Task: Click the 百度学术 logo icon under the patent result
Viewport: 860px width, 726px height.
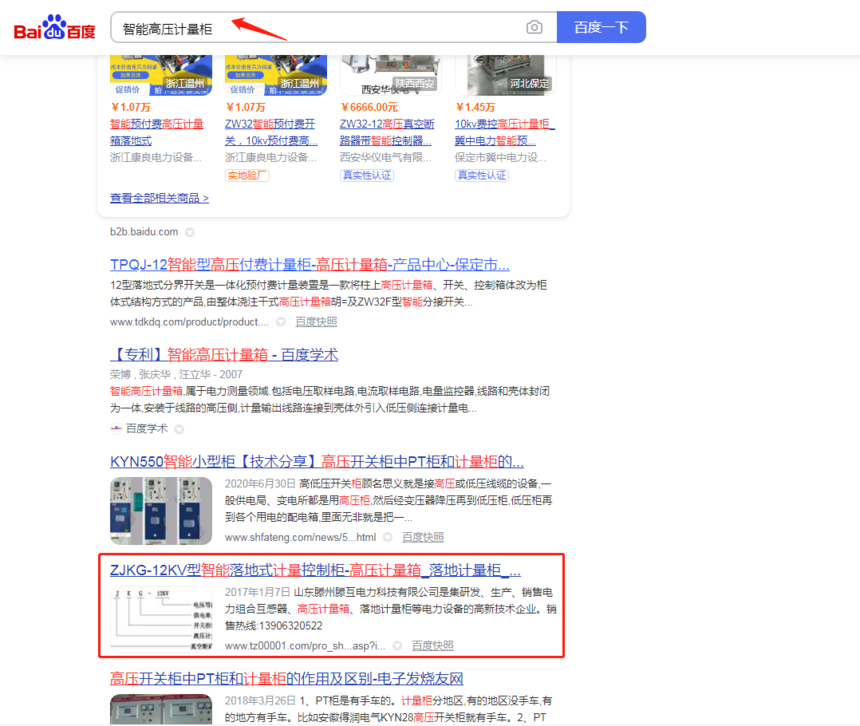Action: coord(116,429)
